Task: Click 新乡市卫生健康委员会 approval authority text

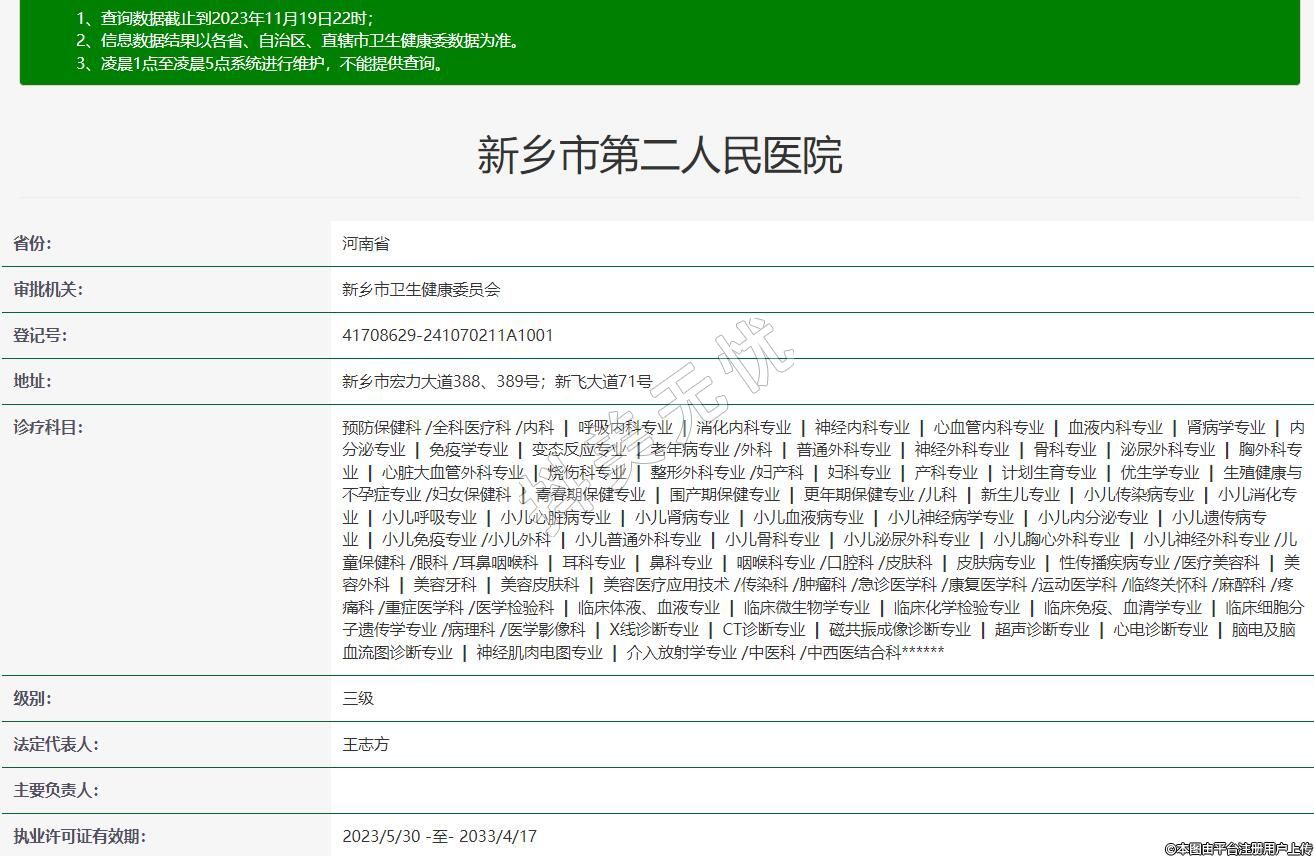Action: pos(421,289)
